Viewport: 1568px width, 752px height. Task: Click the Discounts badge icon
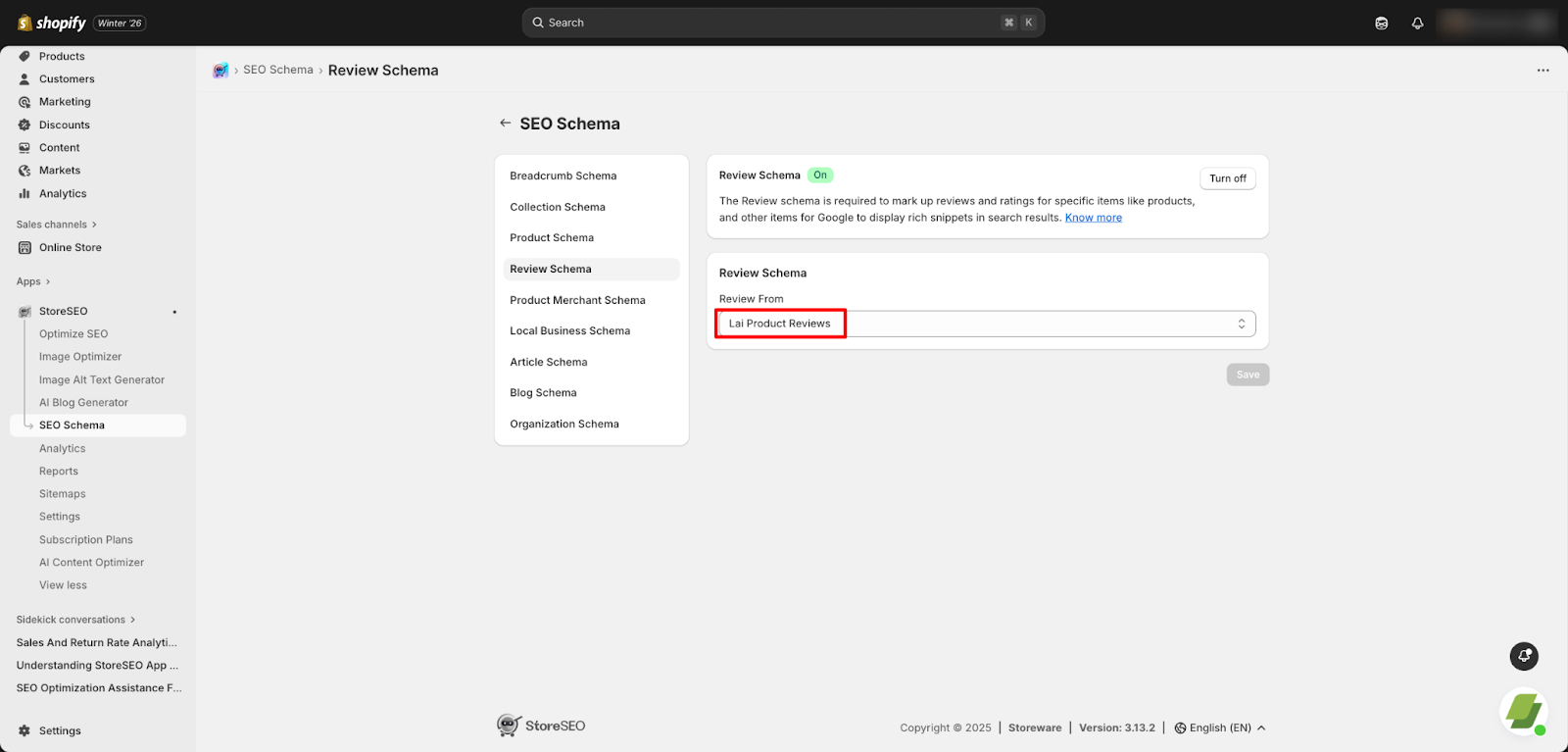click(24, 125)
